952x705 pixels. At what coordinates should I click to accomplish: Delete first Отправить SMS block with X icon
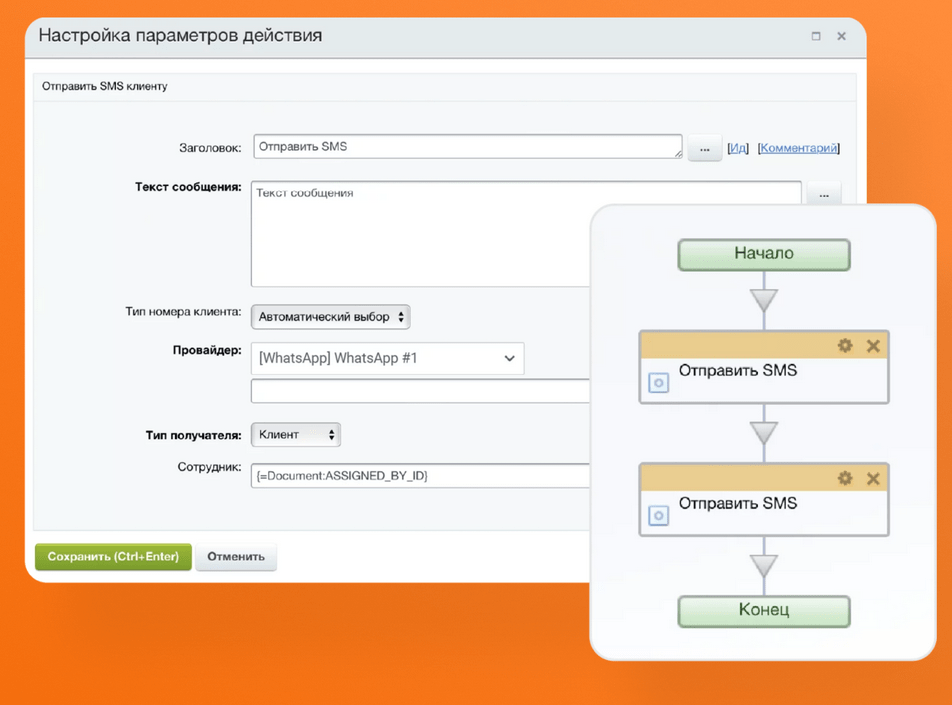tap(873, 344)
